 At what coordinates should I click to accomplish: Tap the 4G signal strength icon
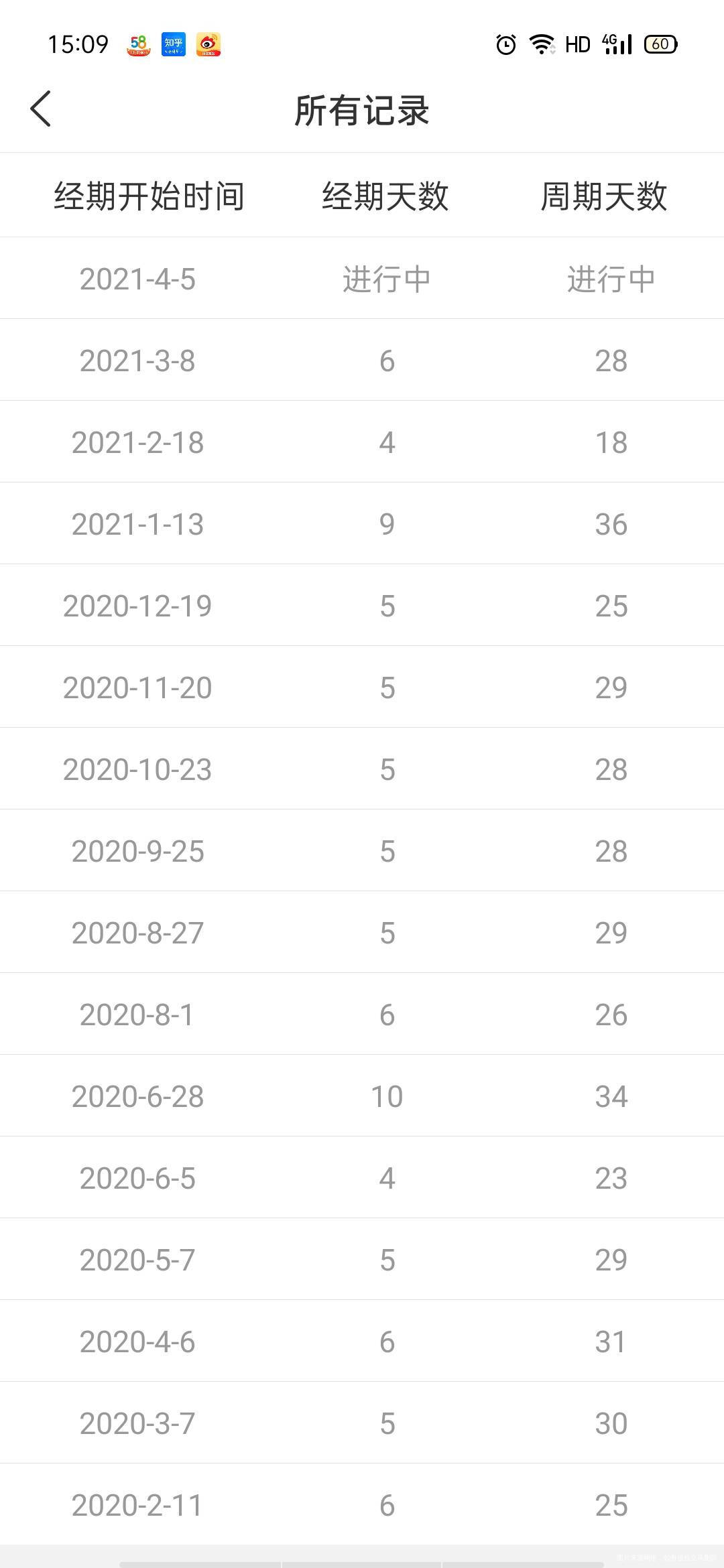tap(617, 45)
